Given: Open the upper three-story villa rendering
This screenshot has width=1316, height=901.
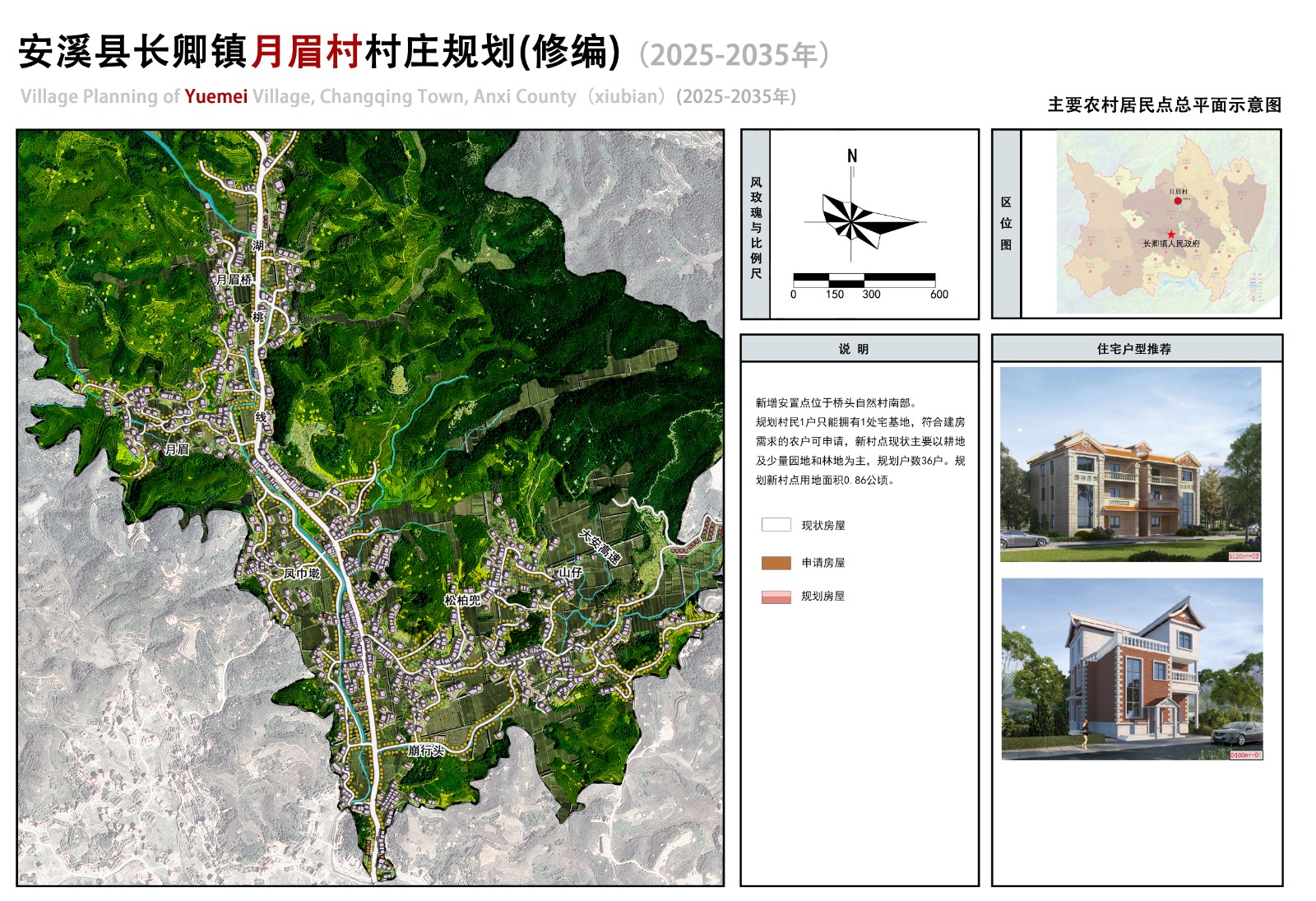Looking at the screenshot, I should (1130, 464).
